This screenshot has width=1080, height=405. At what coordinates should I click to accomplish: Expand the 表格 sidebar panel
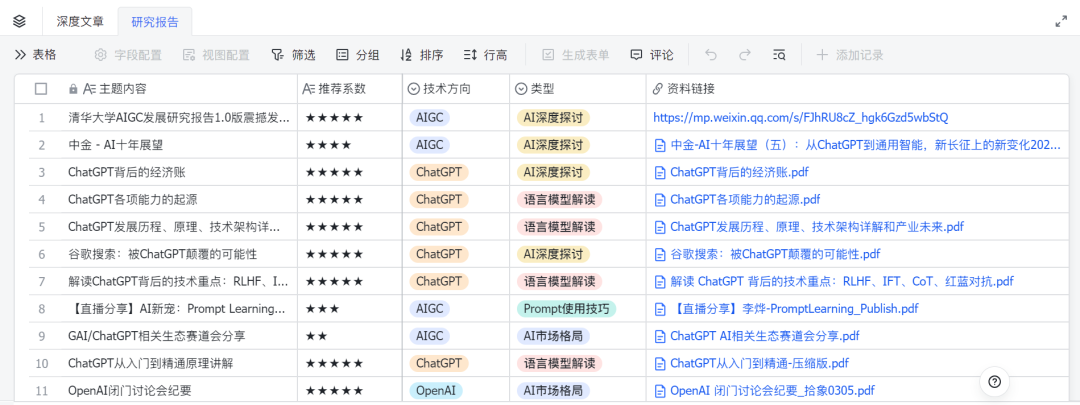pyautogui.click(x=35, y=55)
